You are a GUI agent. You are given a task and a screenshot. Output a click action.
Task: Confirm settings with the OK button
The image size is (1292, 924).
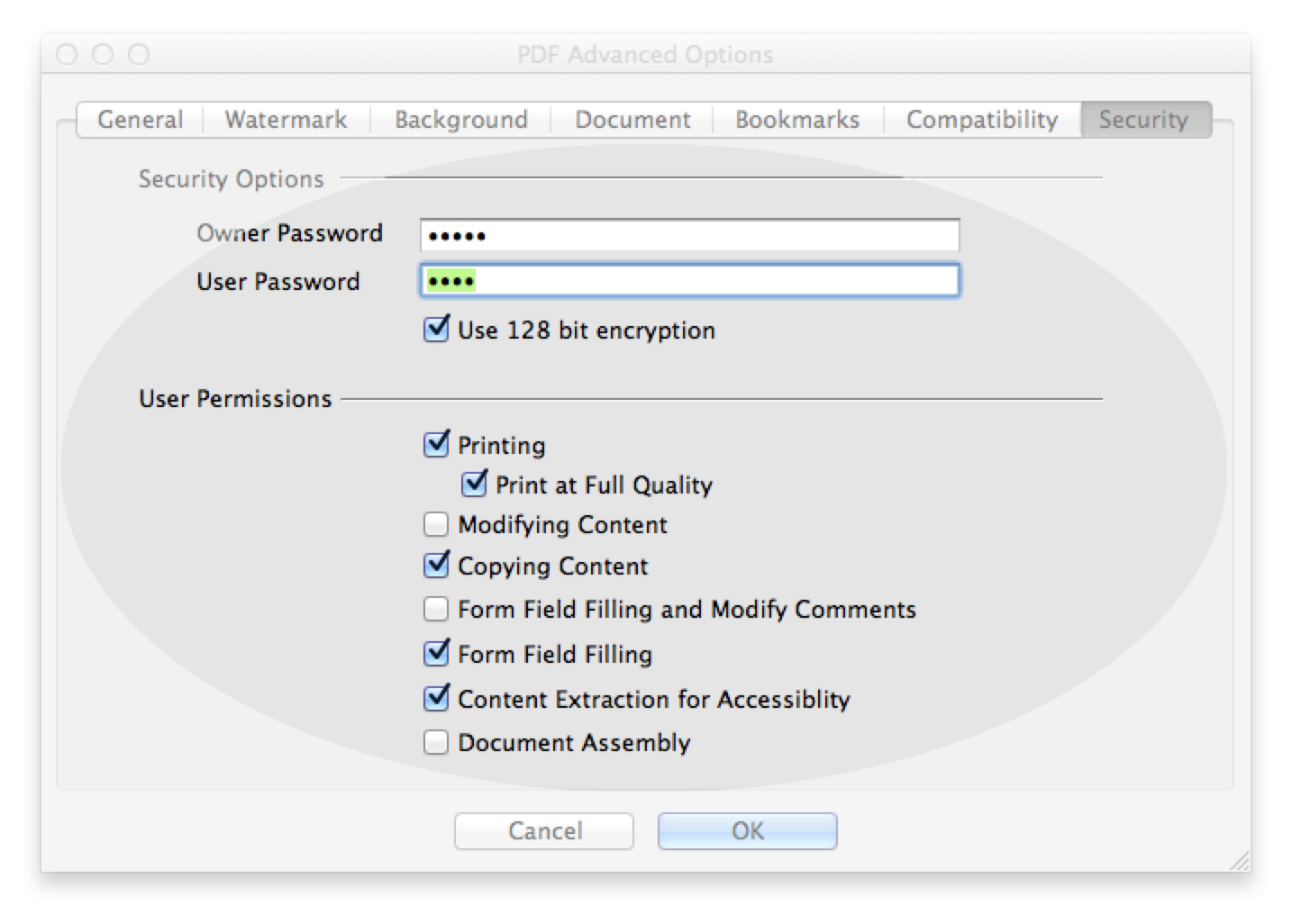(x=748, y=830)
